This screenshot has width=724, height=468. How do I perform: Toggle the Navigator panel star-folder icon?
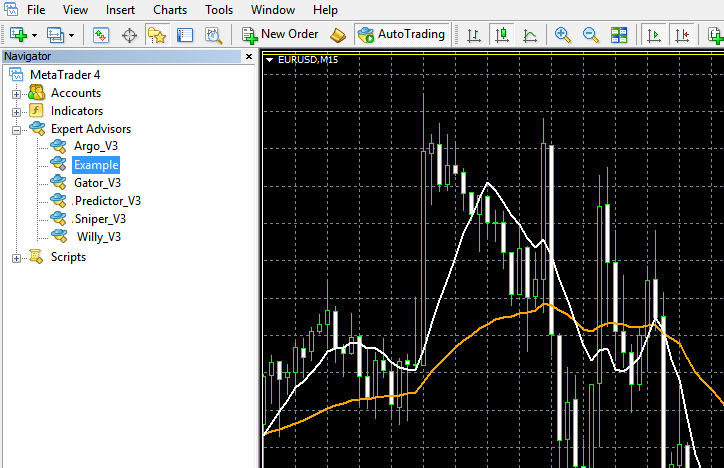tap(157, 35)
